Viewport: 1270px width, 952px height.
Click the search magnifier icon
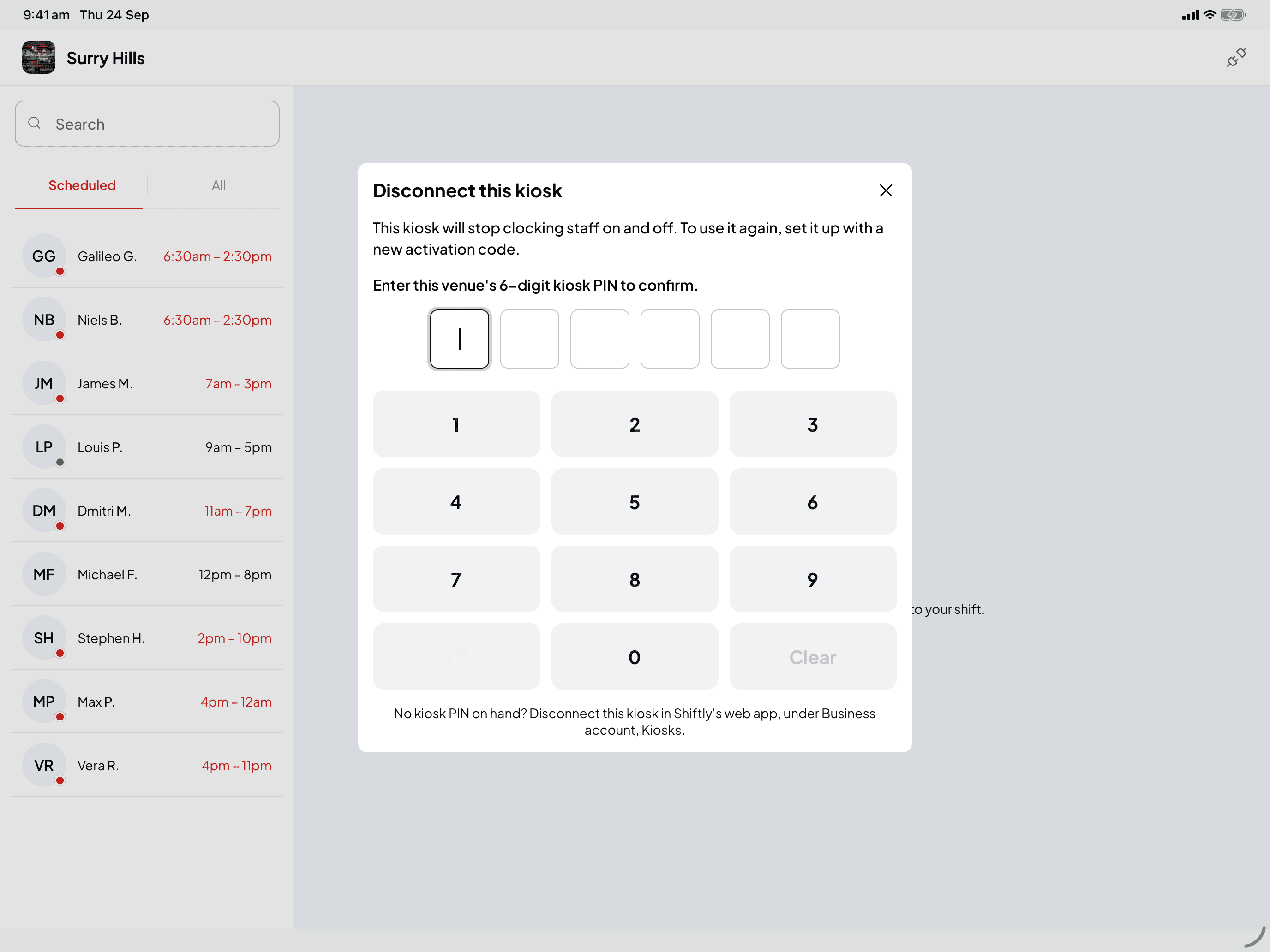[35, 123]
